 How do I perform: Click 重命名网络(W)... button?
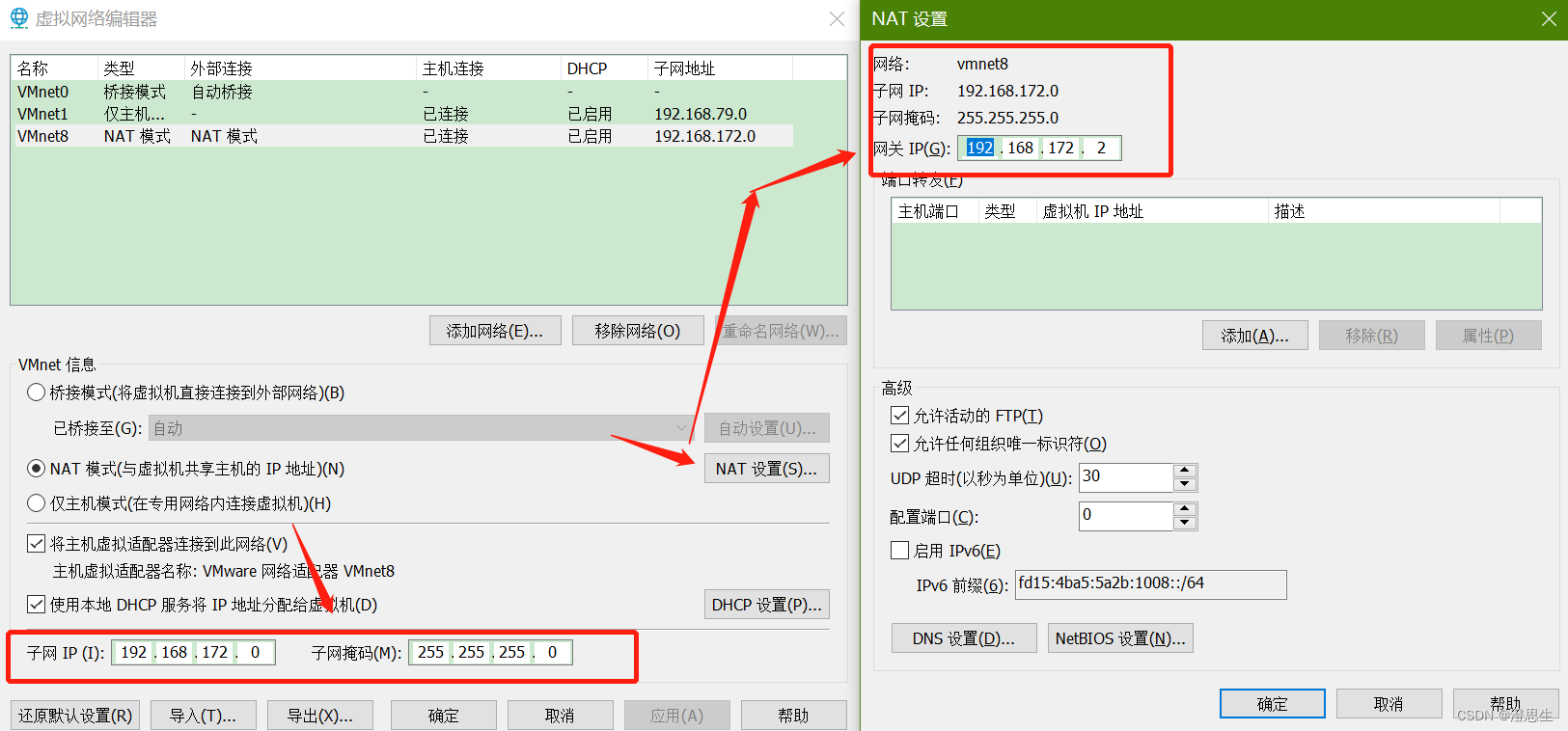click(781, 331)
